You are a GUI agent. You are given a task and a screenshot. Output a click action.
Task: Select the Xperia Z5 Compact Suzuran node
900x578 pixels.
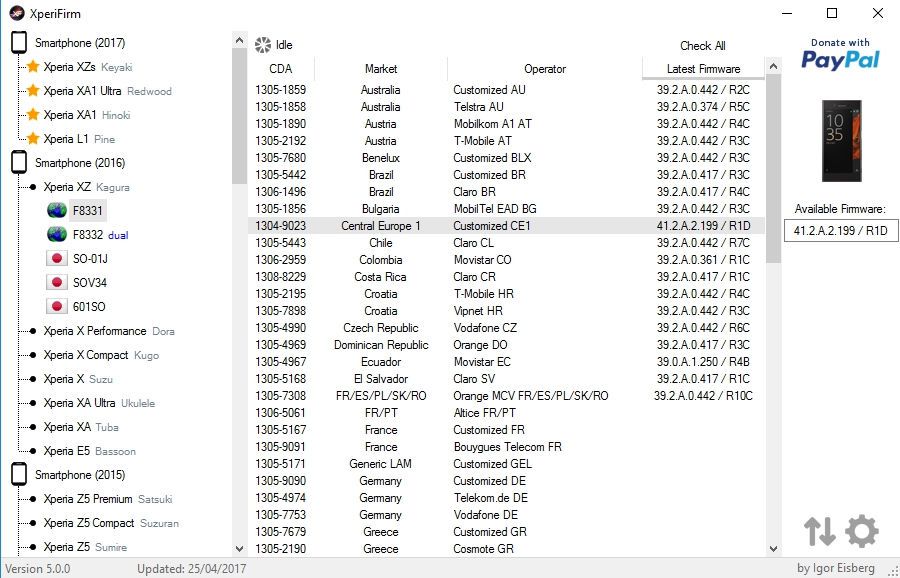111,523
